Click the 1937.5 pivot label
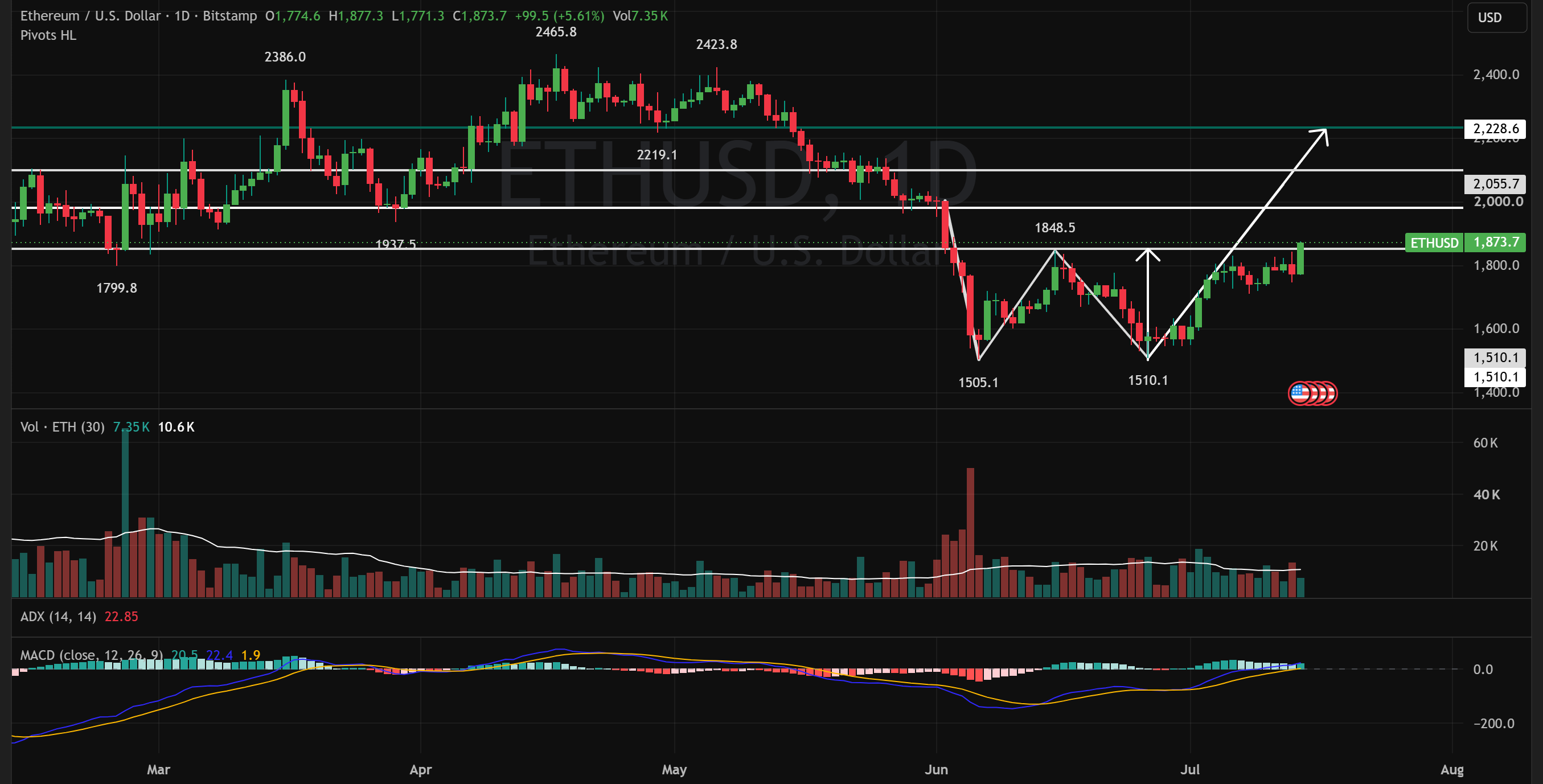 [x=395, y=244]
